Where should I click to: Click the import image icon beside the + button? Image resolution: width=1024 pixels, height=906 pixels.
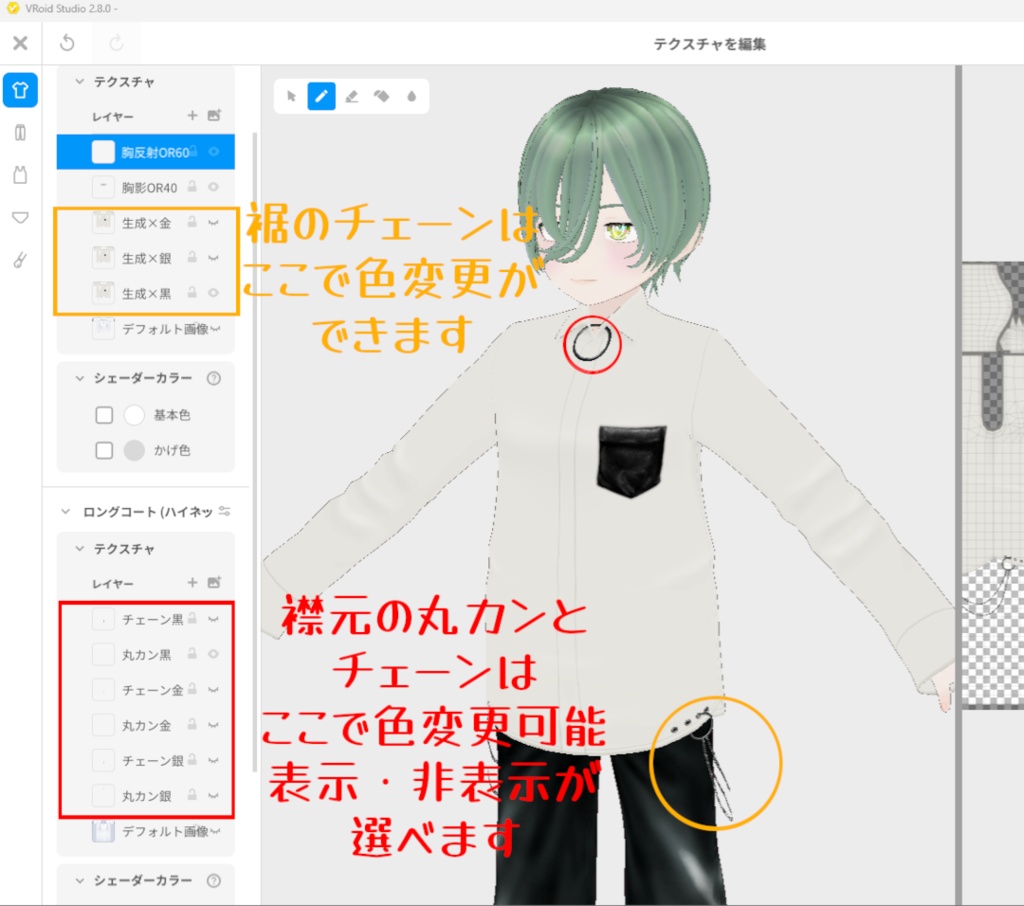click(x=214, y=116)
